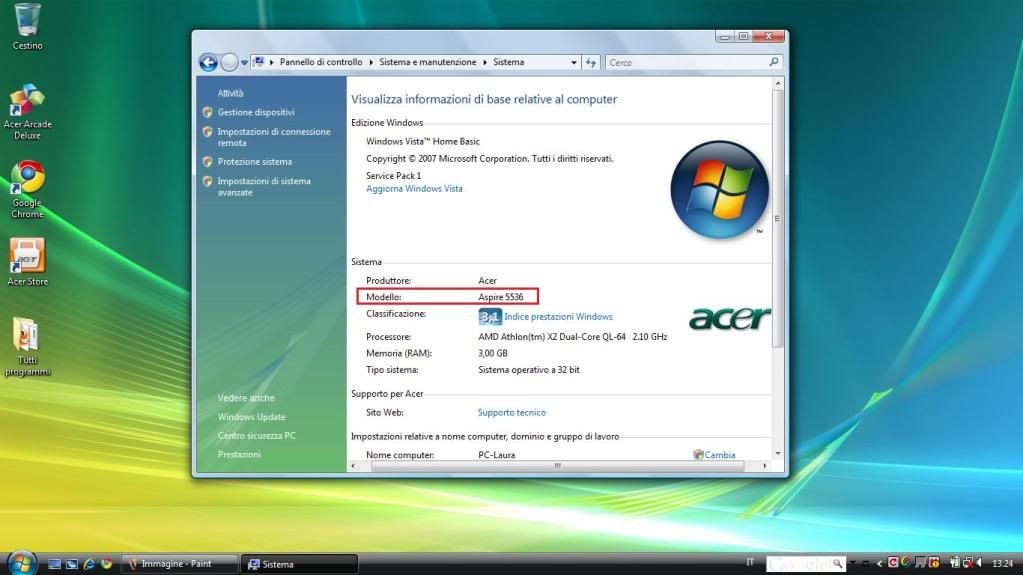This screenshot has width=1023, height=575.
Task: Click the IT language indicator
Action: [750, 563]
